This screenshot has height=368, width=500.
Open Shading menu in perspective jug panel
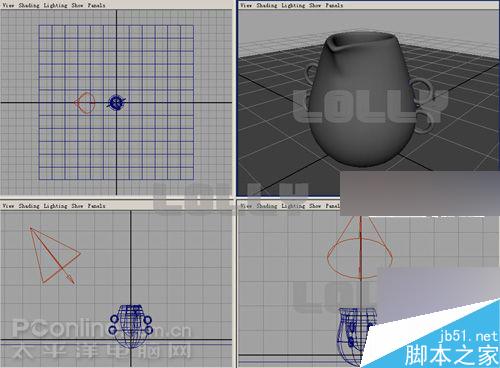[267, 5]
